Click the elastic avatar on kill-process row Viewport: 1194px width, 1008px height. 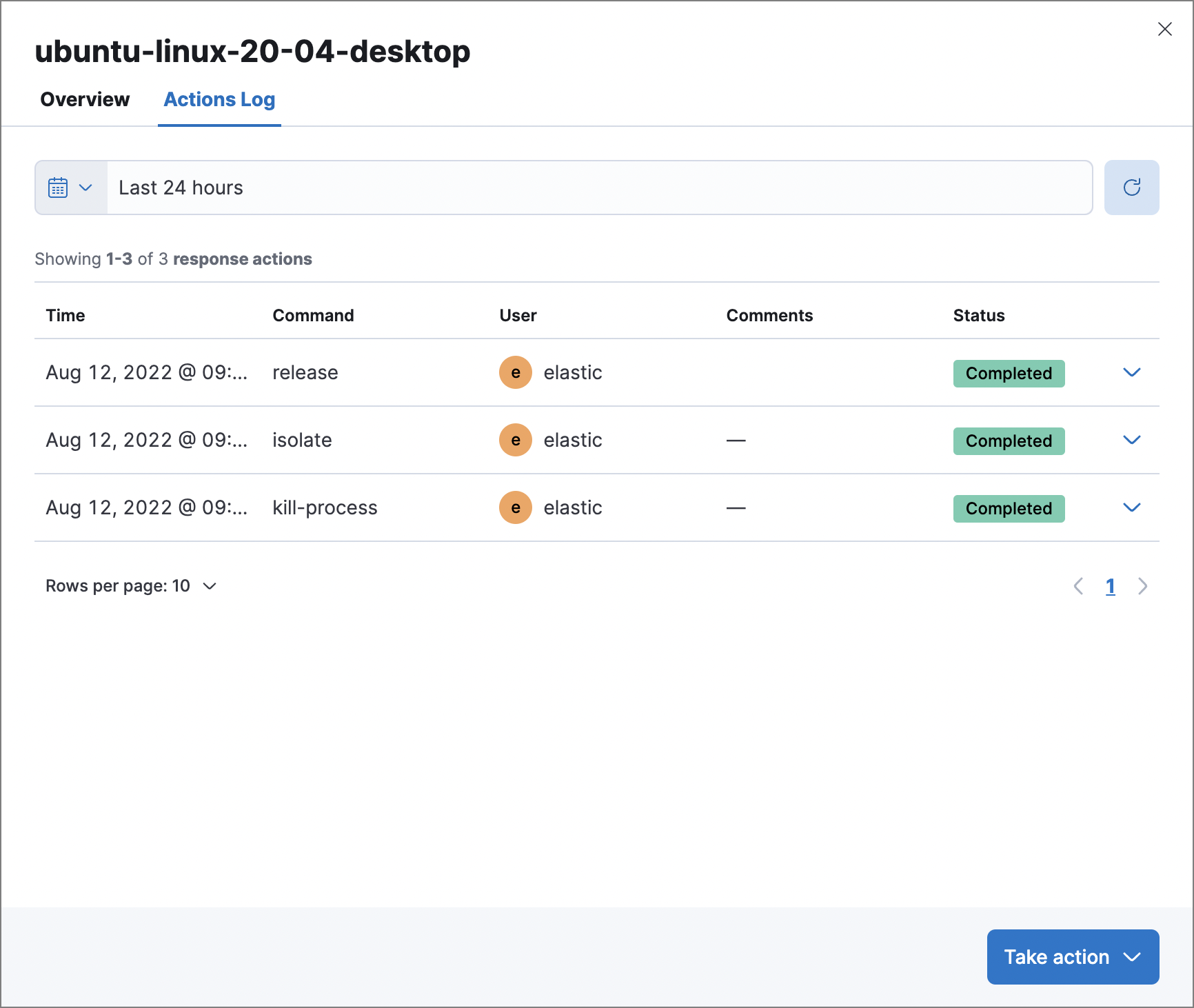[x=515, y=507]
